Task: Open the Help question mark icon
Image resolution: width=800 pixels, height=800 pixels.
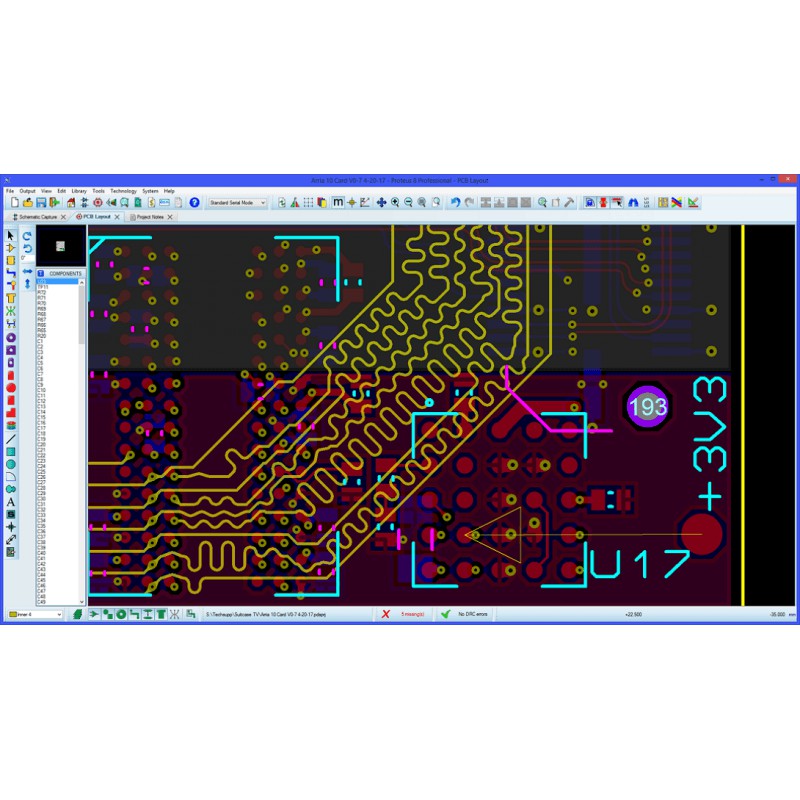Action: [x=195, y=202]
